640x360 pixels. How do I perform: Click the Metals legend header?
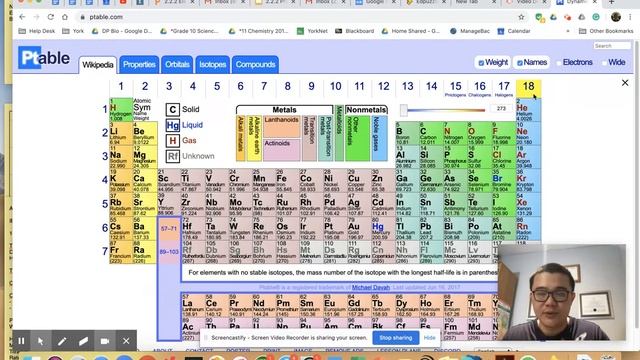[x=284, y=110]
